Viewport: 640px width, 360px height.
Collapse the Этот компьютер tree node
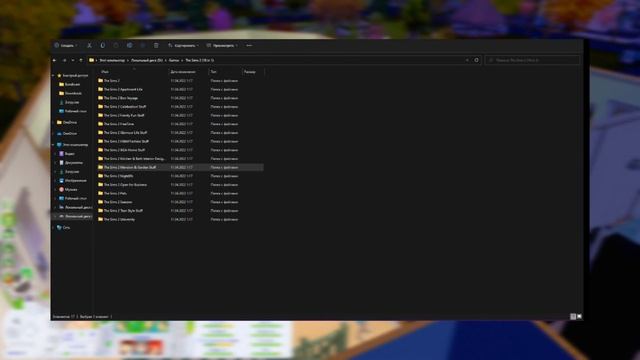53,145
